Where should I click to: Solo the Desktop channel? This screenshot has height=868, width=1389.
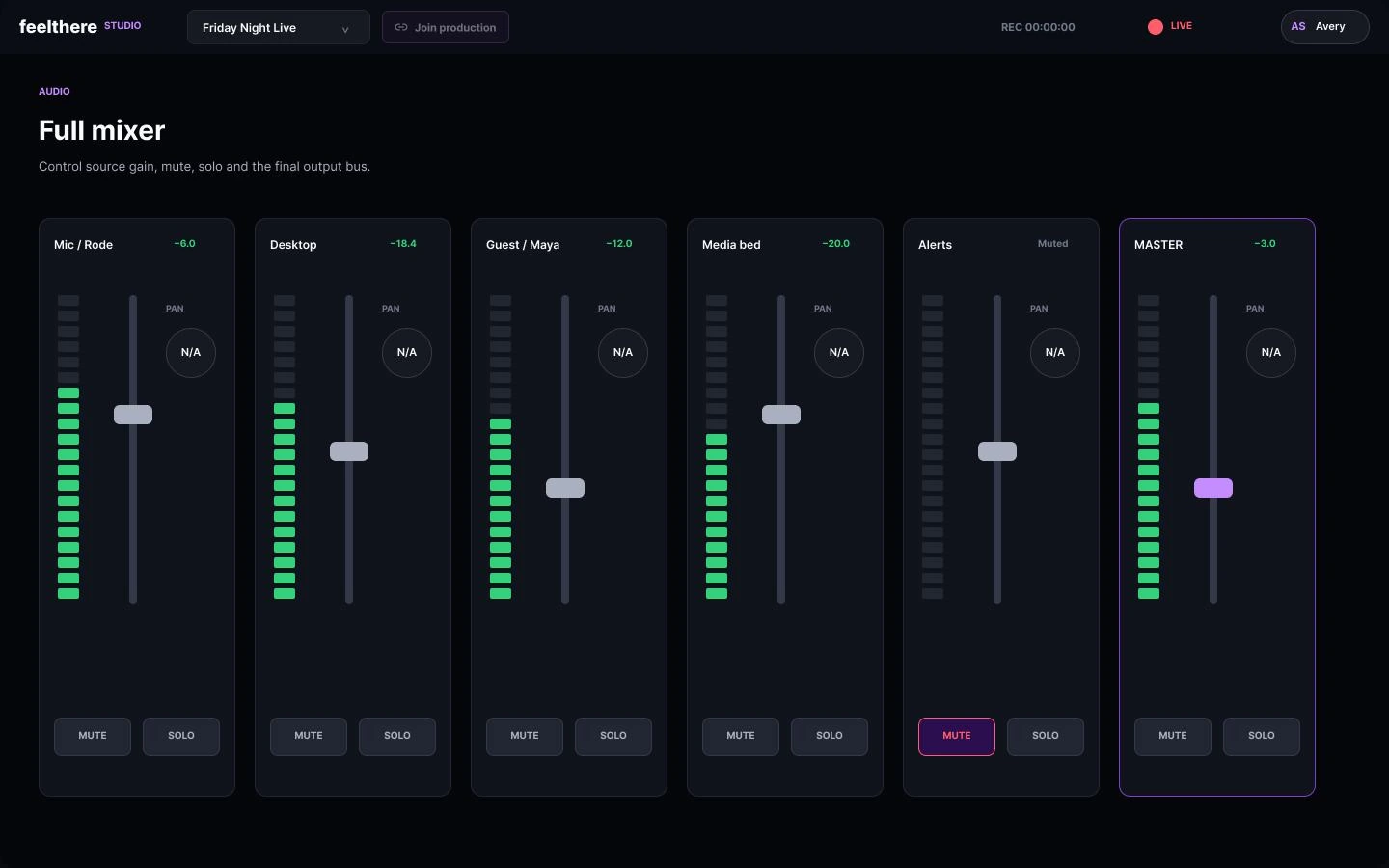pyautogui.click(x=397, y=736)
